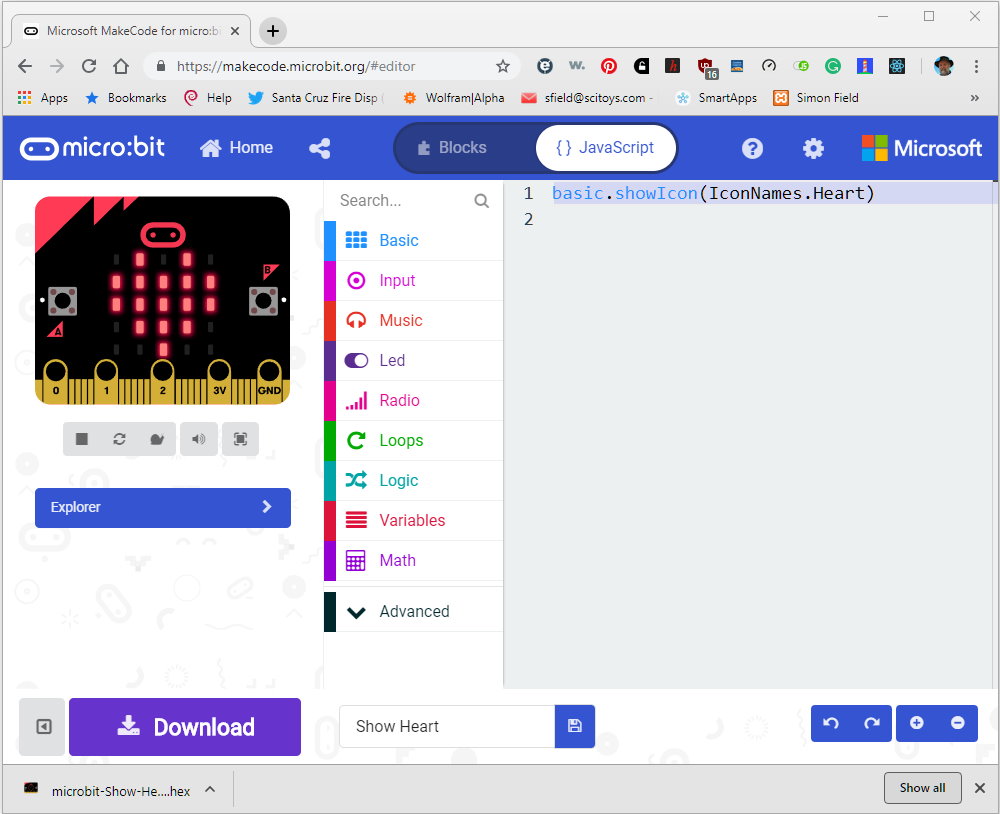Go to the MakeCode Home page
1000x814 pixels.
236,146
